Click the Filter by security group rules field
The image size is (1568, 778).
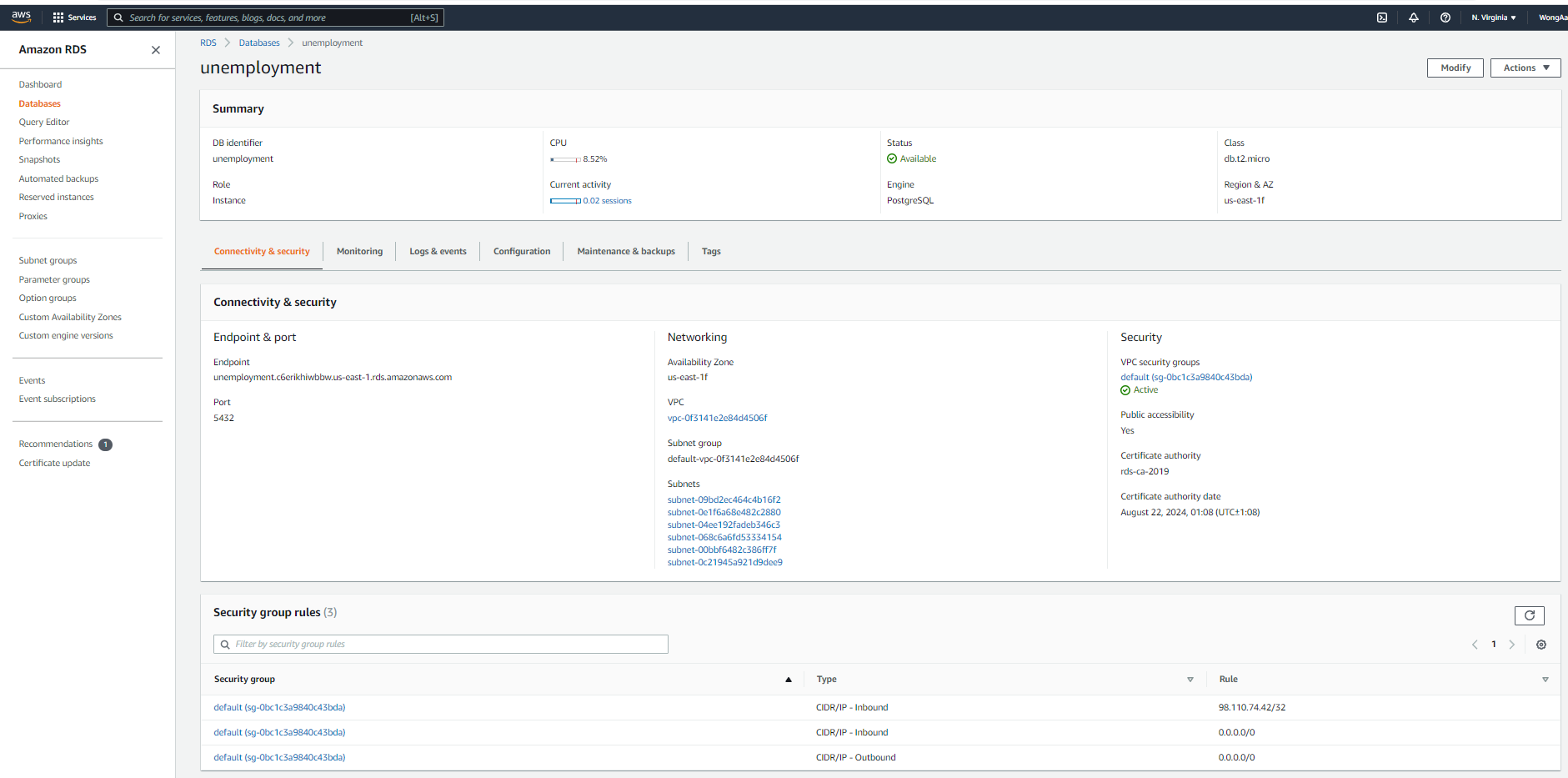441,644
